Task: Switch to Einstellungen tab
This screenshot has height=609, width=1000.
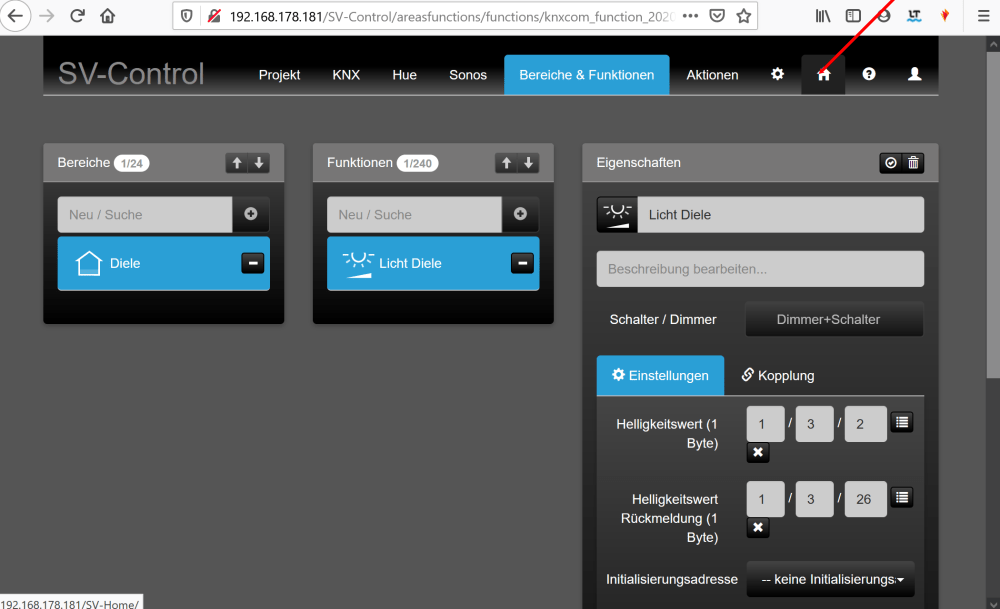Action: coord(660,376)
